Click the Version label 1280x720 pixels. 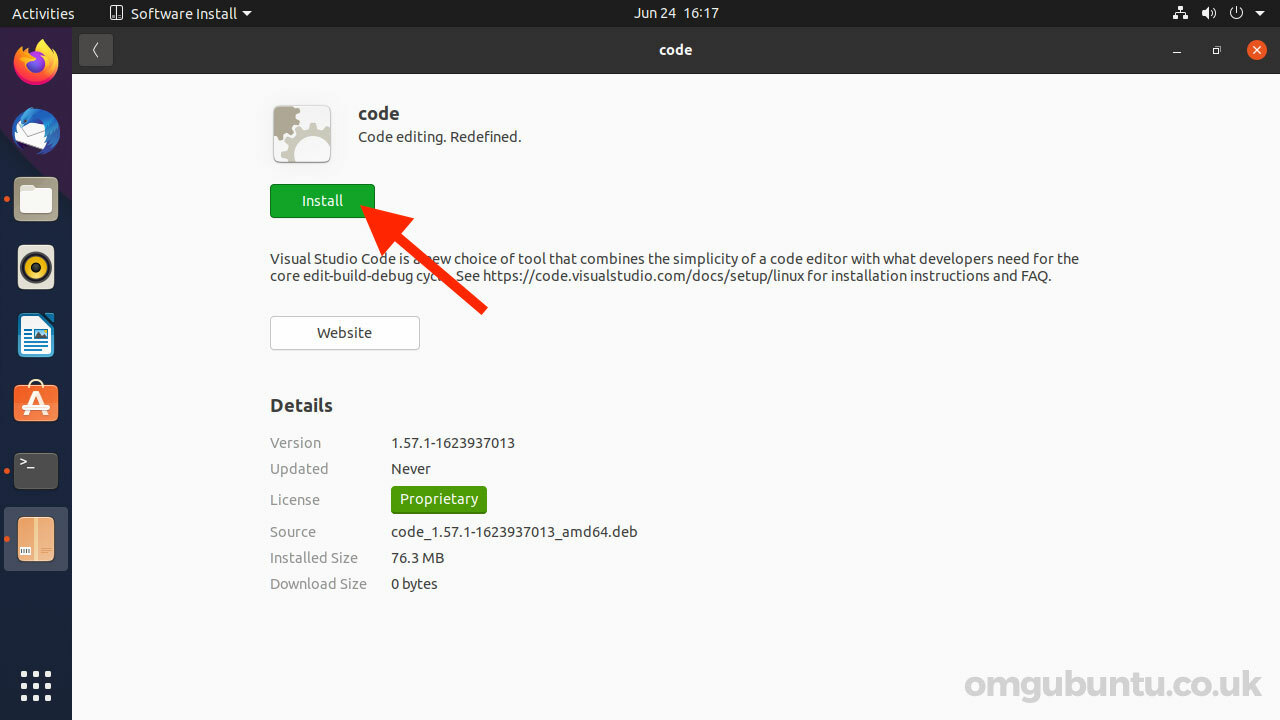pyautogui.click(x=295, y=443)
